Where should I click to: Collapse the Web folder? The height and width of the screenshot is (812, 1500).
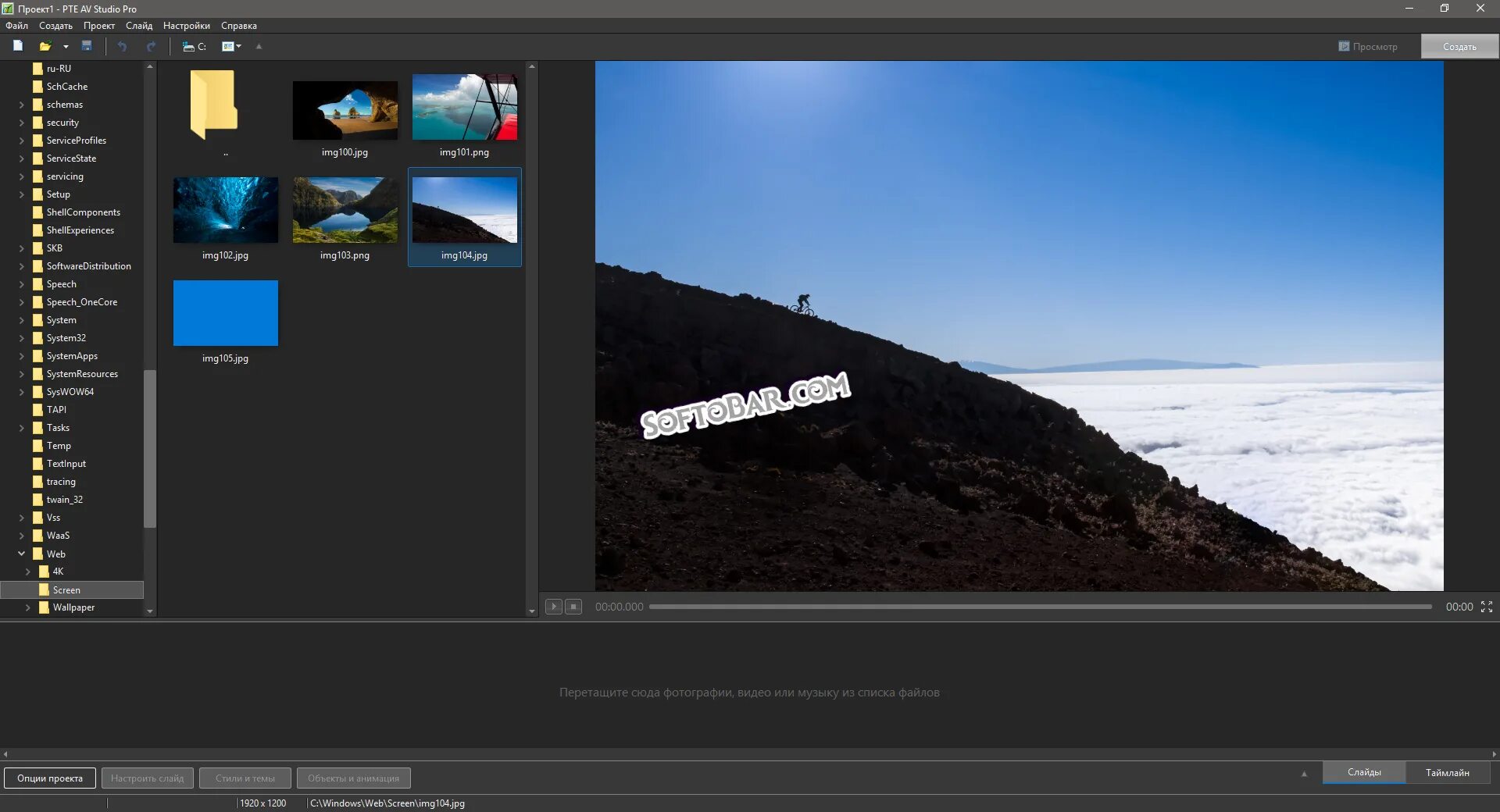pos(21,554)
